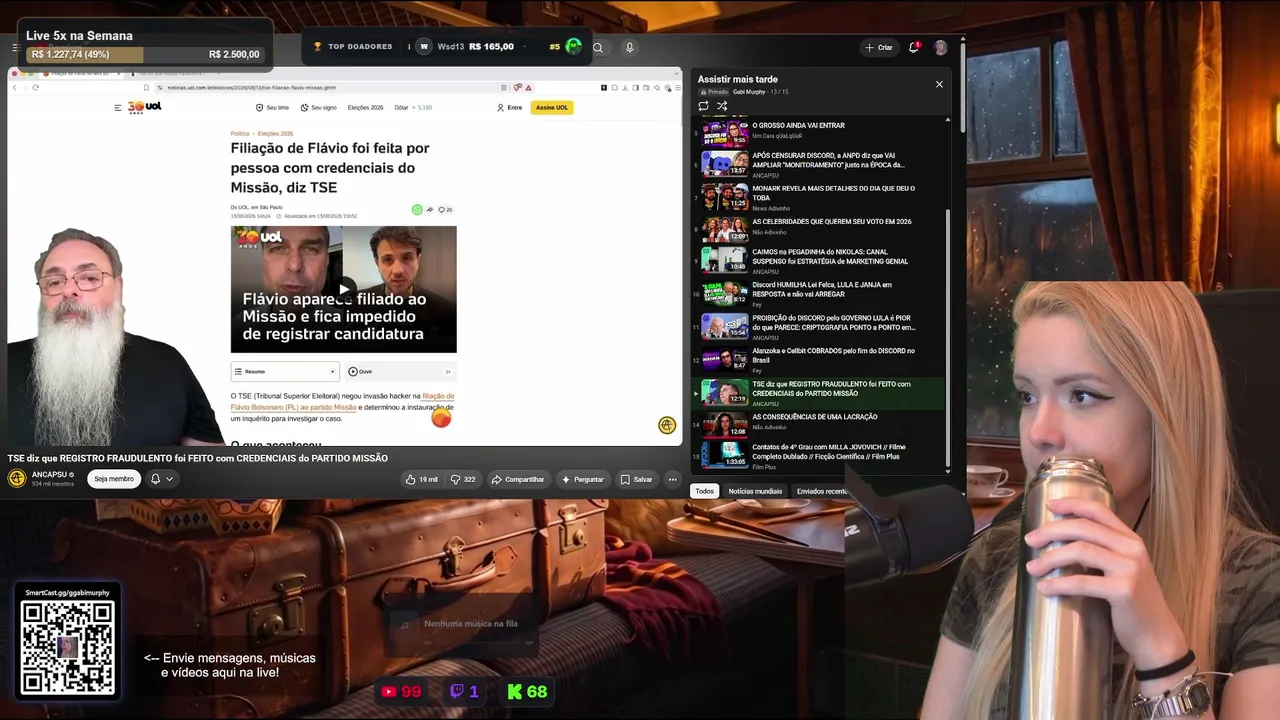The width and height of the screenshot is (1280, 720).
Task: Click the Assine UOL button
Action: 552,107
